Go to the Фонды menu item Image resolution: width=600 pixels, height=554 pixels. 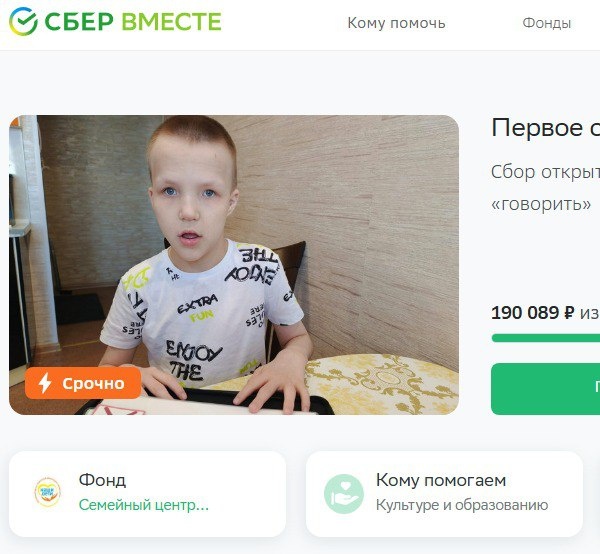point(546,23)
